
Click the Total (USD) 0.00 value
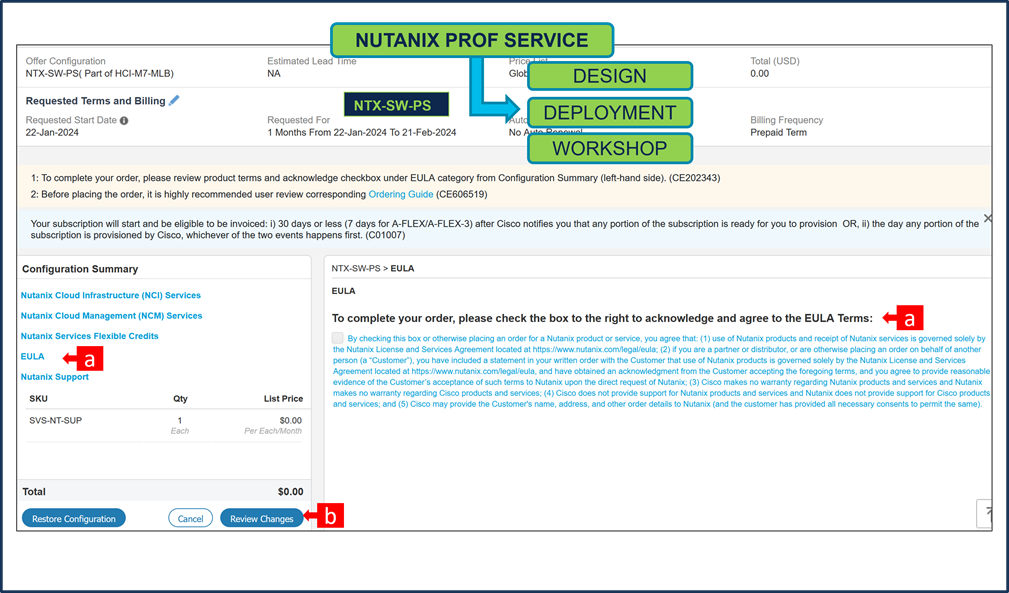coord(759,73)
